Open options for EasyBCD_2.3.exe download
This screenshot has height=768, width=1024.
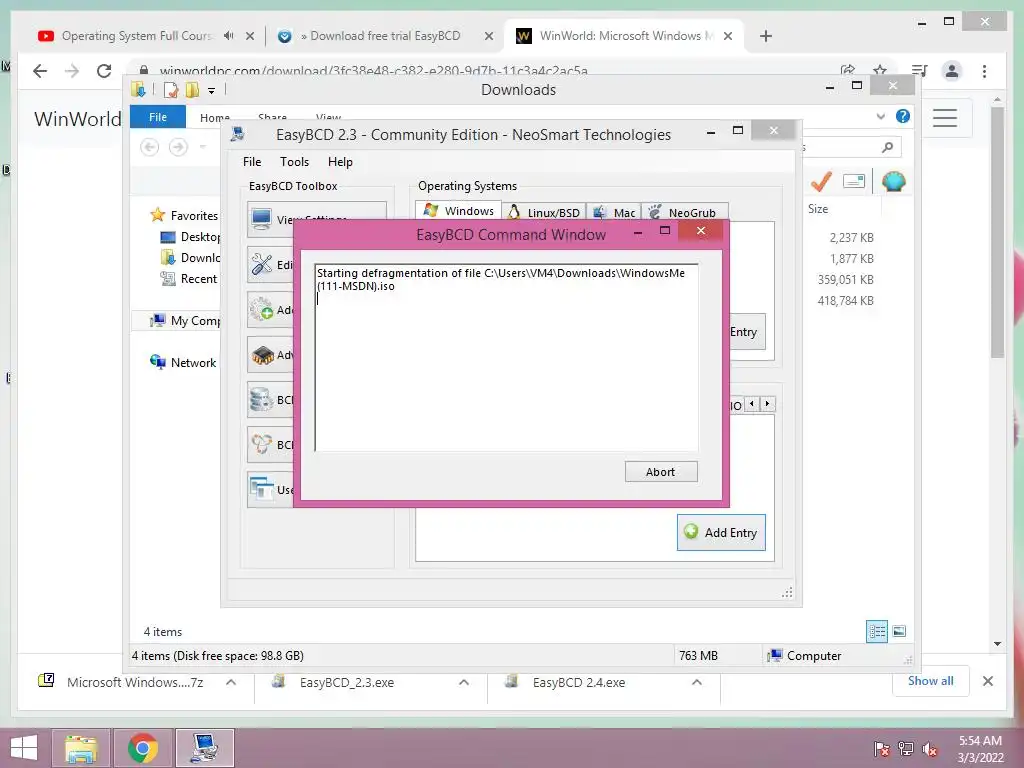464,682
